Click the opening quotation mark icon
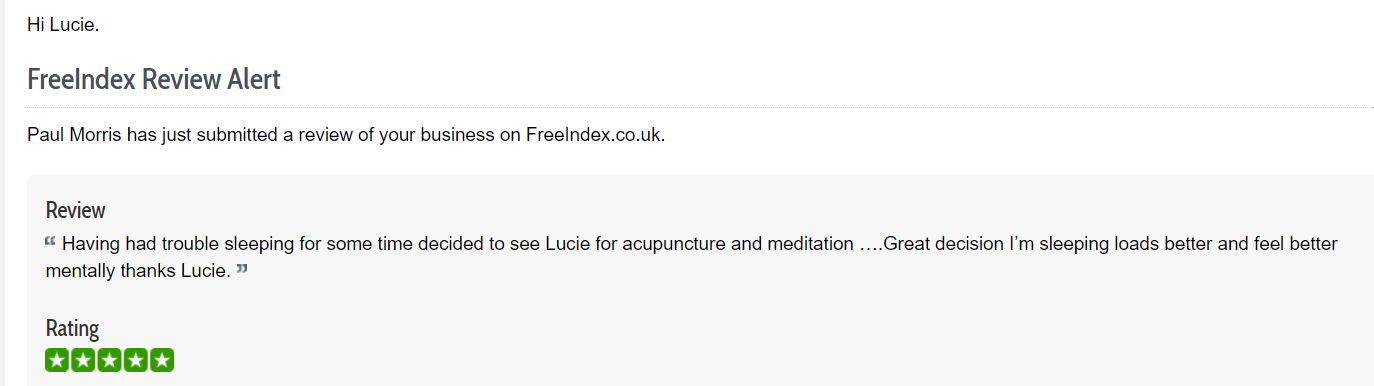The image size is (1374, 386). click(x=51, y=242)
